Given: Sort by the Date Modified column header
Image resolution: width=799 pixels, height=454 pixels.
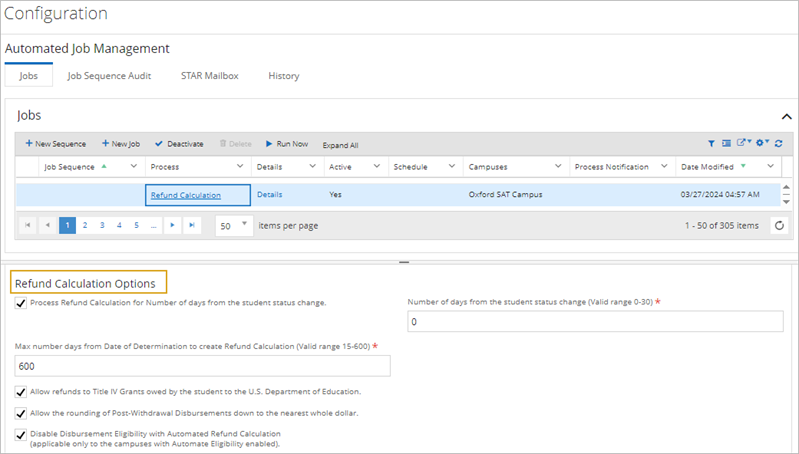Looking at the screenshot, I should click(x=707, y=167).
